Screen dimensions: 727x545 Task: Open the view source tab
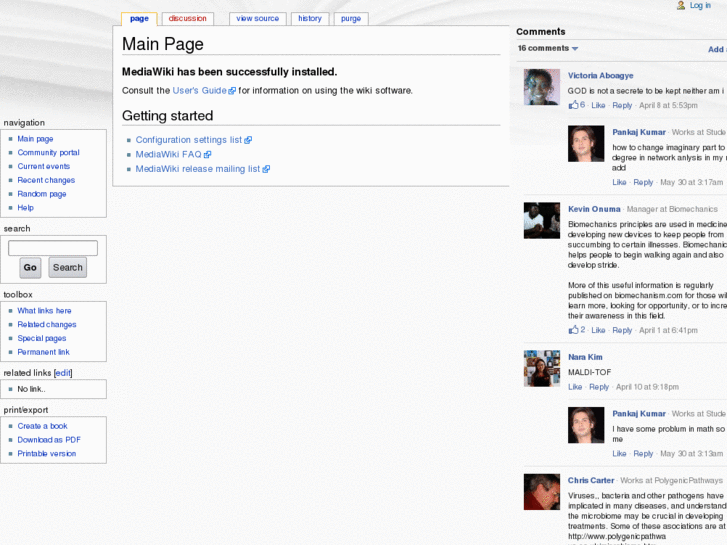click(x=257, y=19)
